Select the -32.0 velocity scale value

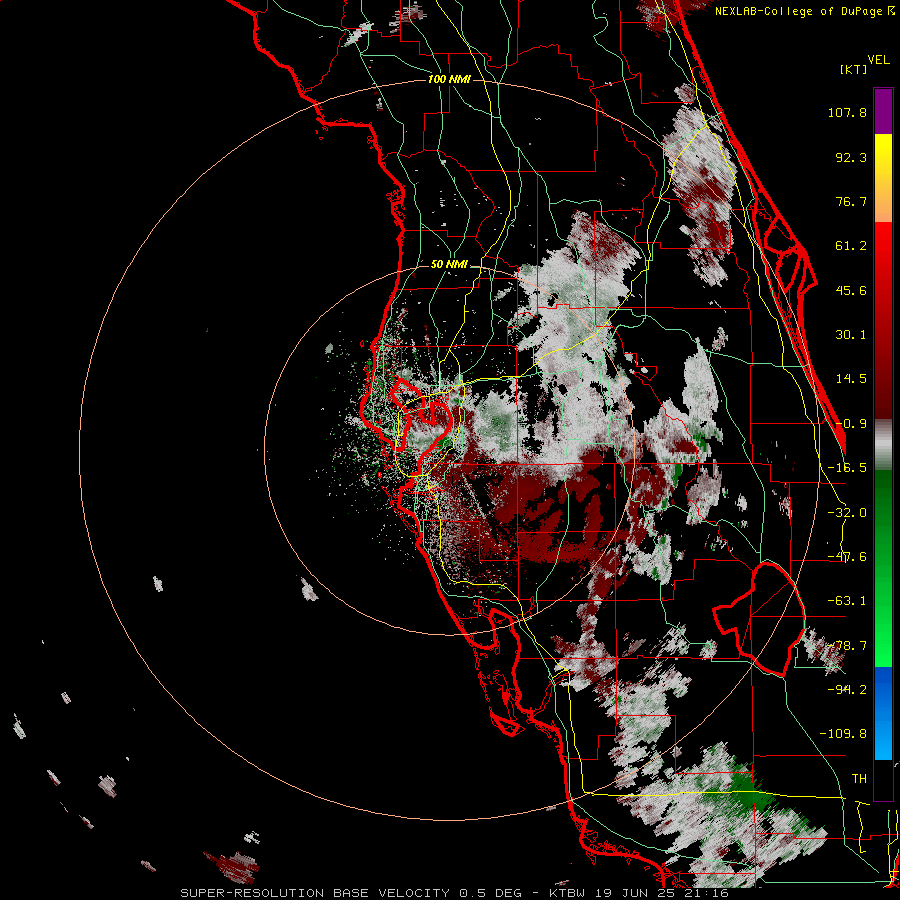(x=847, y=513)
